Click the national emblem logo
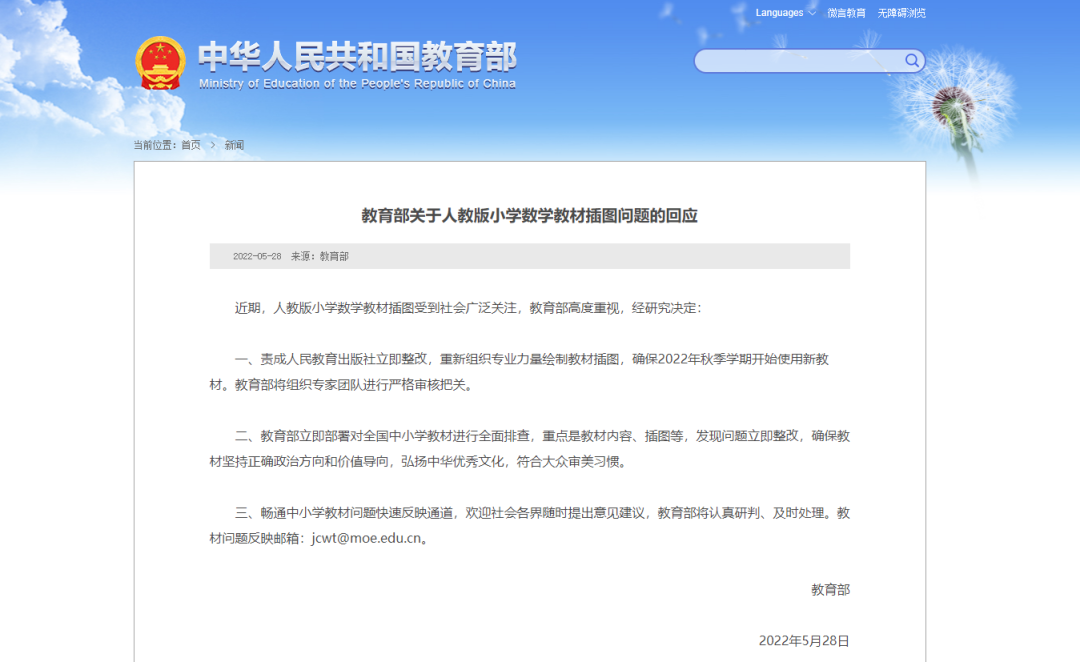Image resolution: width=1080 pixels, height=662 pixels. tap(159, 60)
